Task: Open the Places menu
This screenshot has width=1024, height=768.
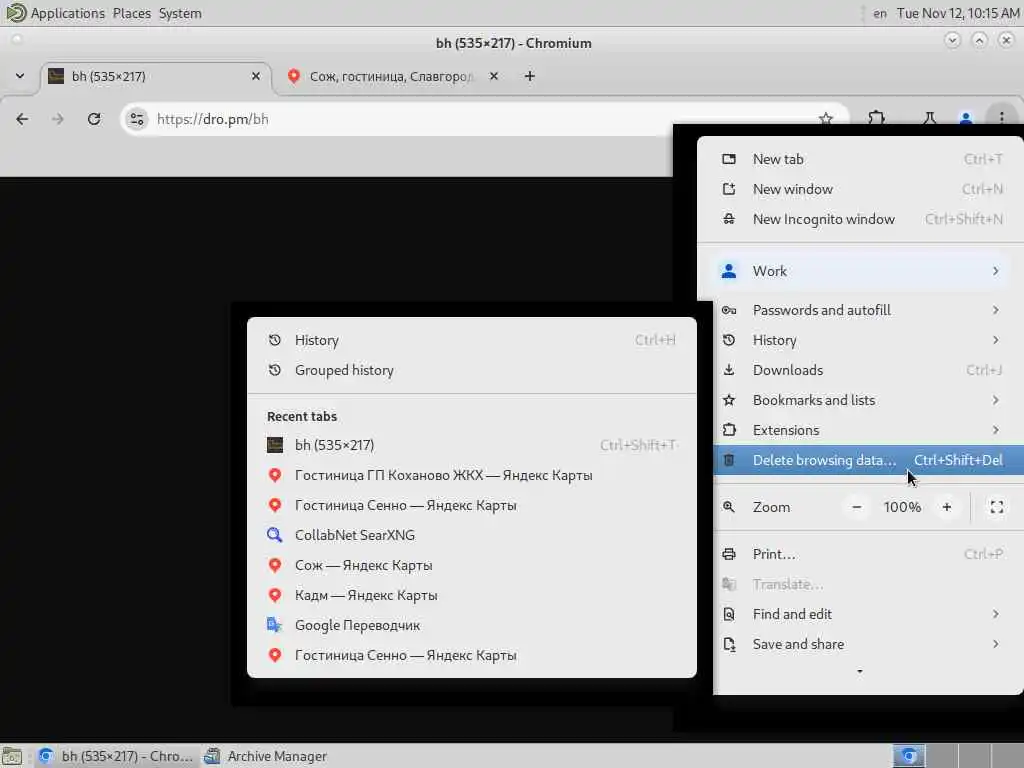Action: 131,13
